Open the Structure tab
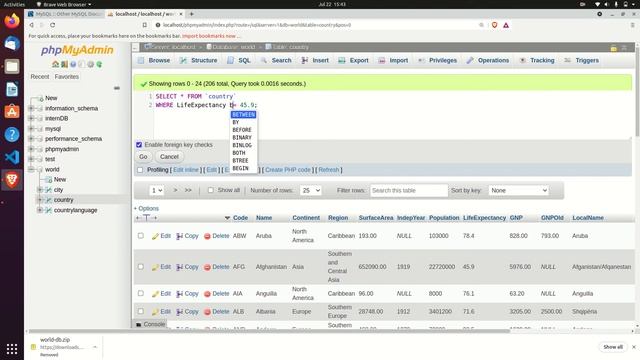This screenshot has height=360, width=640. [199, 60]
